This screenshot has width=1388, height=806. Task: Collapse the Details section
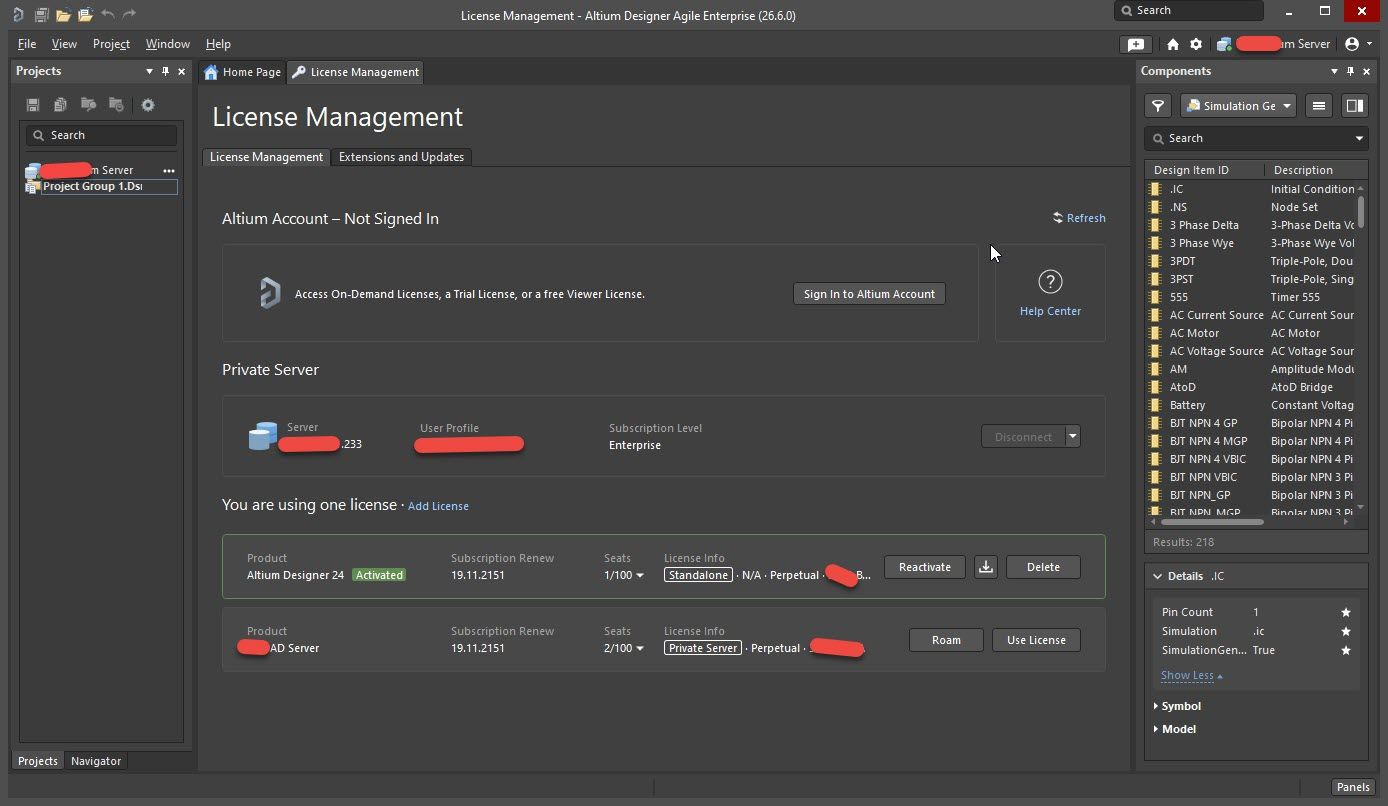click(1158, 576)
